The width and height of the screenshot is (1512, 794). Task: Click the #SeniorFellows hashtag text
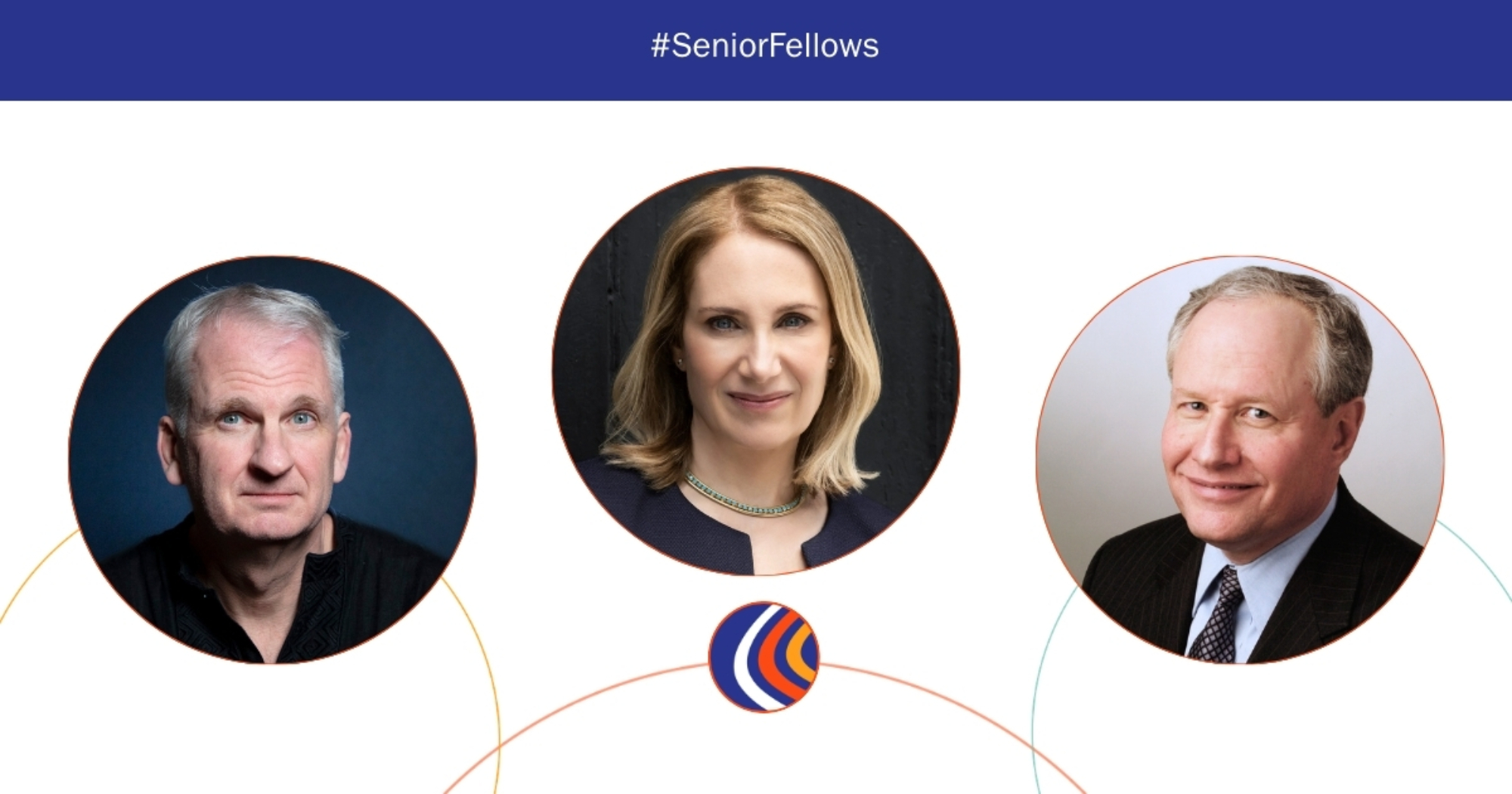click(x=764, y=46)
